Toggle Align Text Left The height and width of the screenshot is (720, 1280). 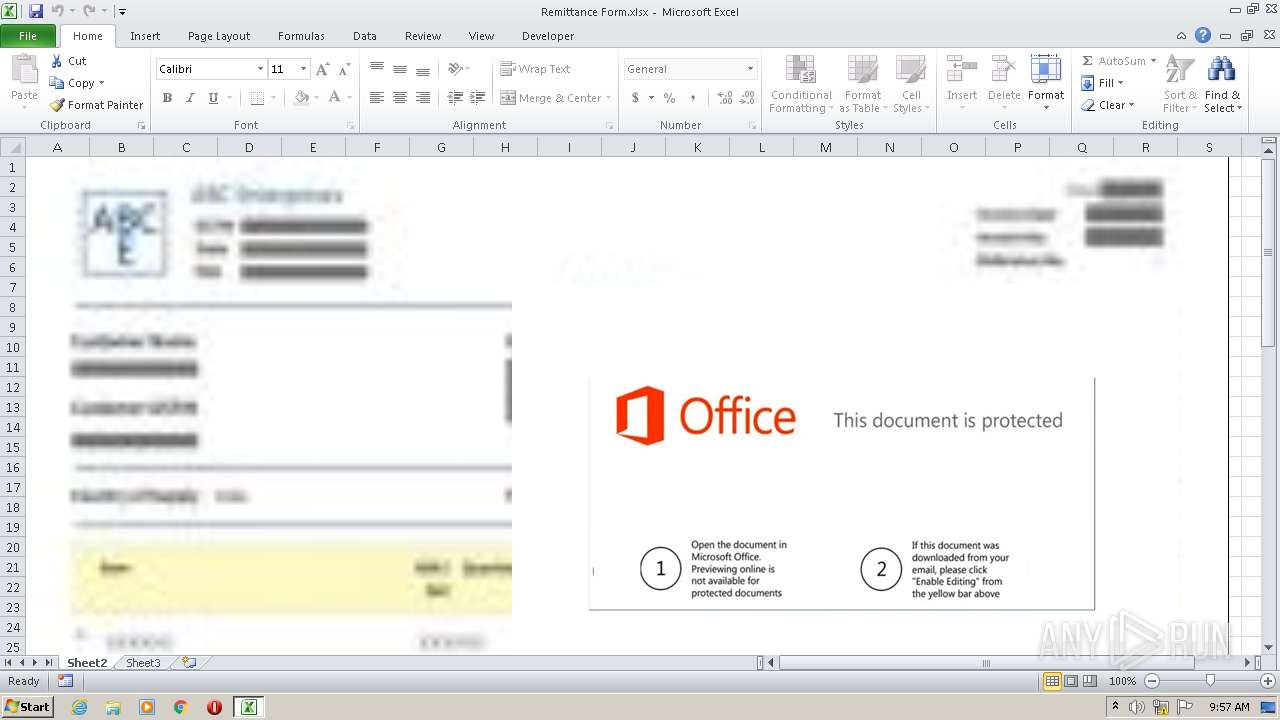click(377, 98)
